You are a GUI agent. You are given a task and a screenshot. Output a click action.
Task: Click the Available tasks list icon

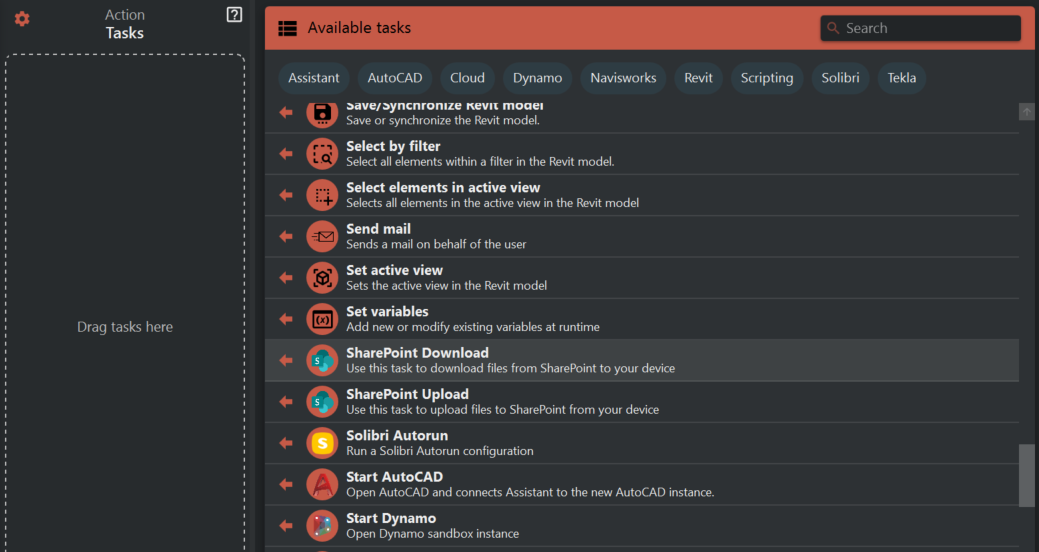pos(288,28)
